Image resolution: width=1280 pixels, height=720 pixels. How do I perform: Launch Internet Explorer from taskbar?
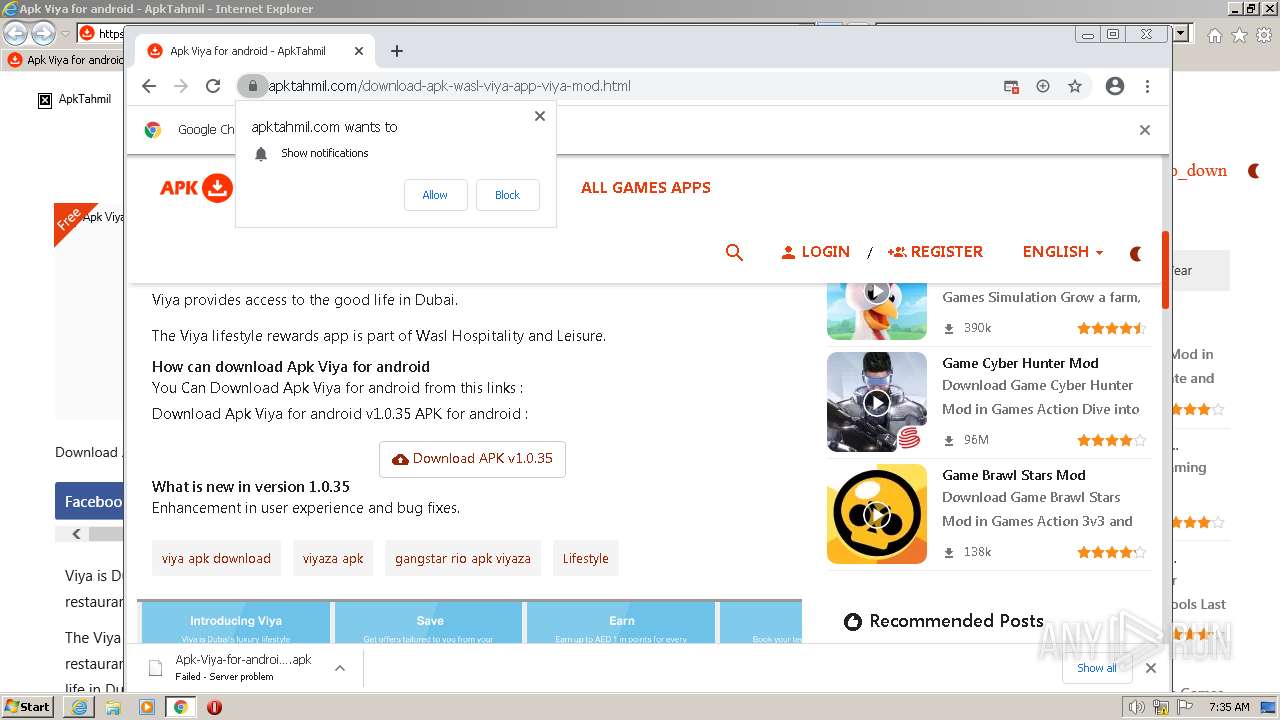79,707
